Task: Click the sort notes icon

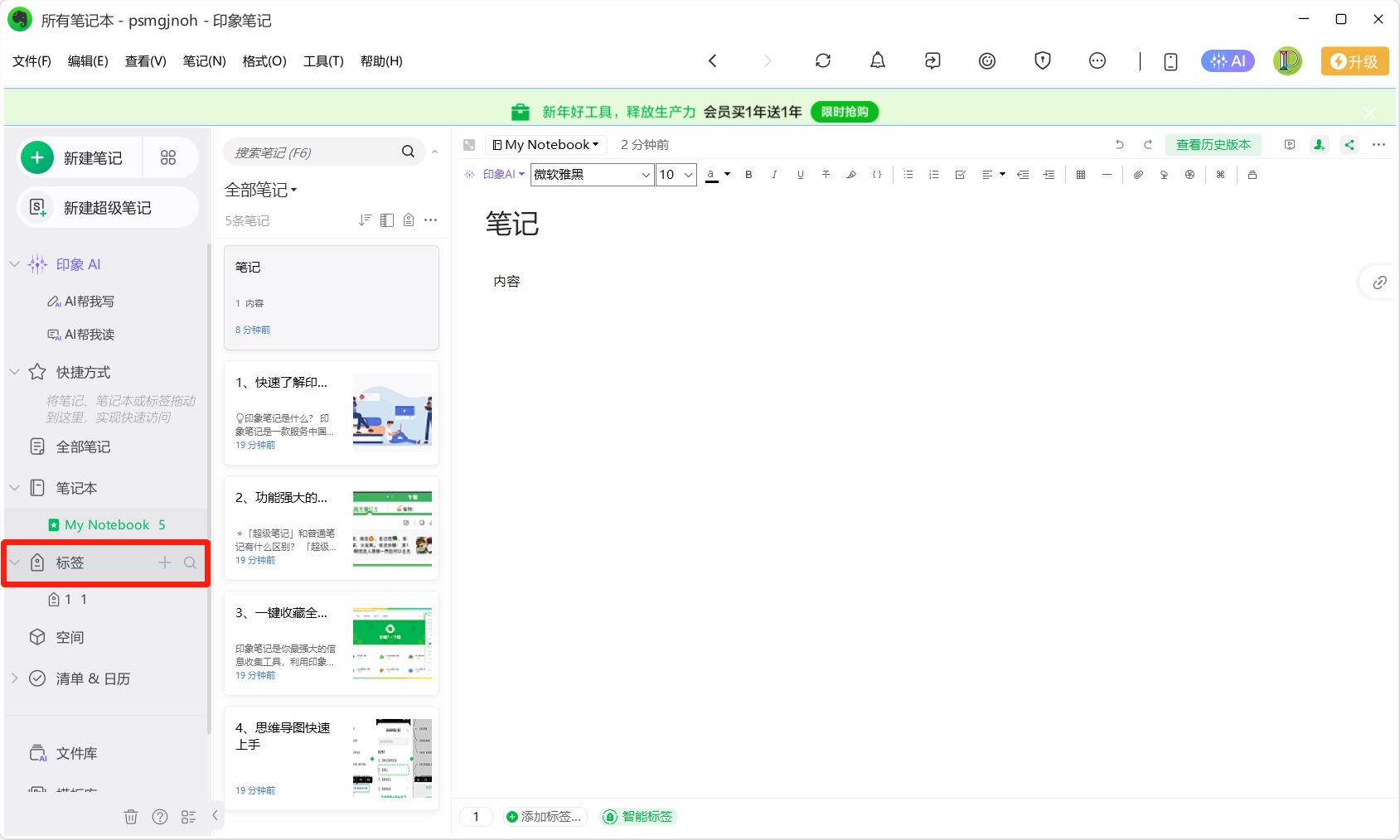Action: pyautogui.click(x=365, y=220)
